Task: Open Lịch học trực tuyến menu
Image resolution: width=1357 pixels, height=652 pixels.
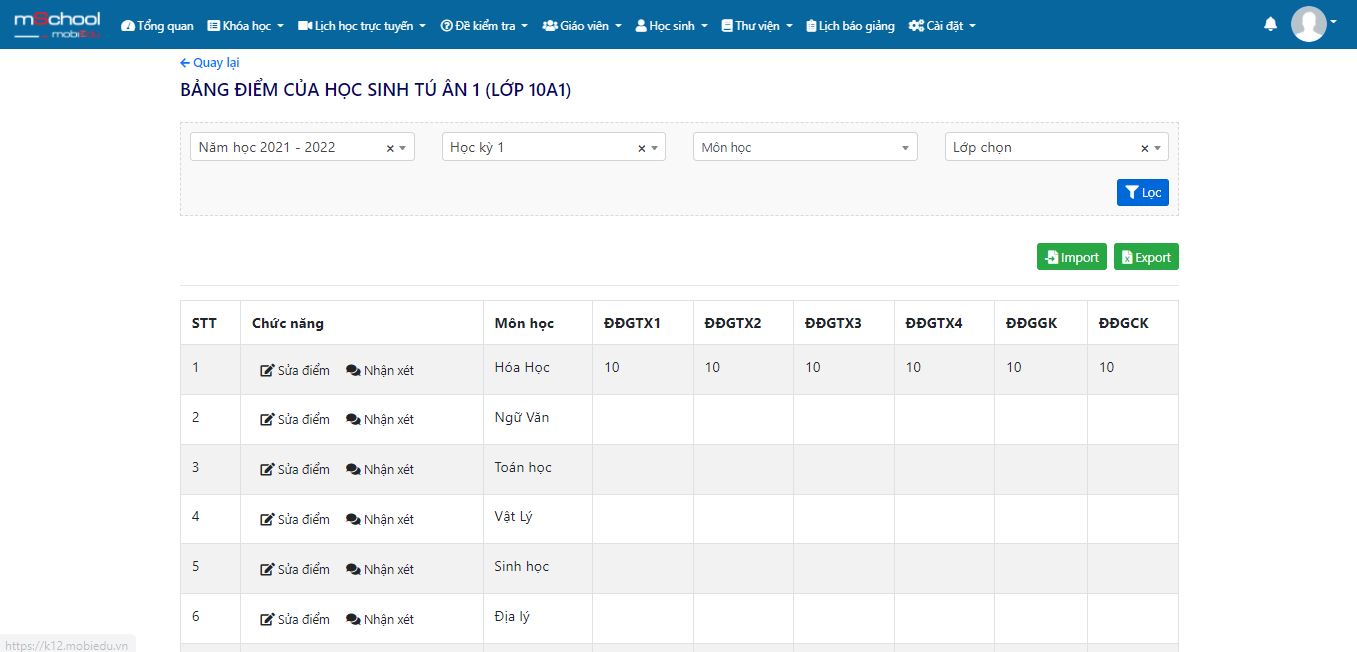Action: (x=362, y=26)
